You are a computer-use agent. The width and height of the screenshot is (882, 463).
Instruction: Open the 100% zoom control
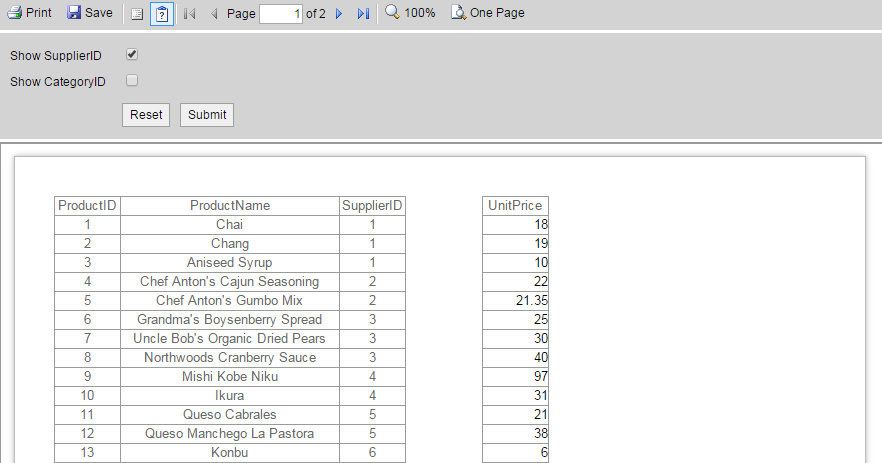(410, 12)
